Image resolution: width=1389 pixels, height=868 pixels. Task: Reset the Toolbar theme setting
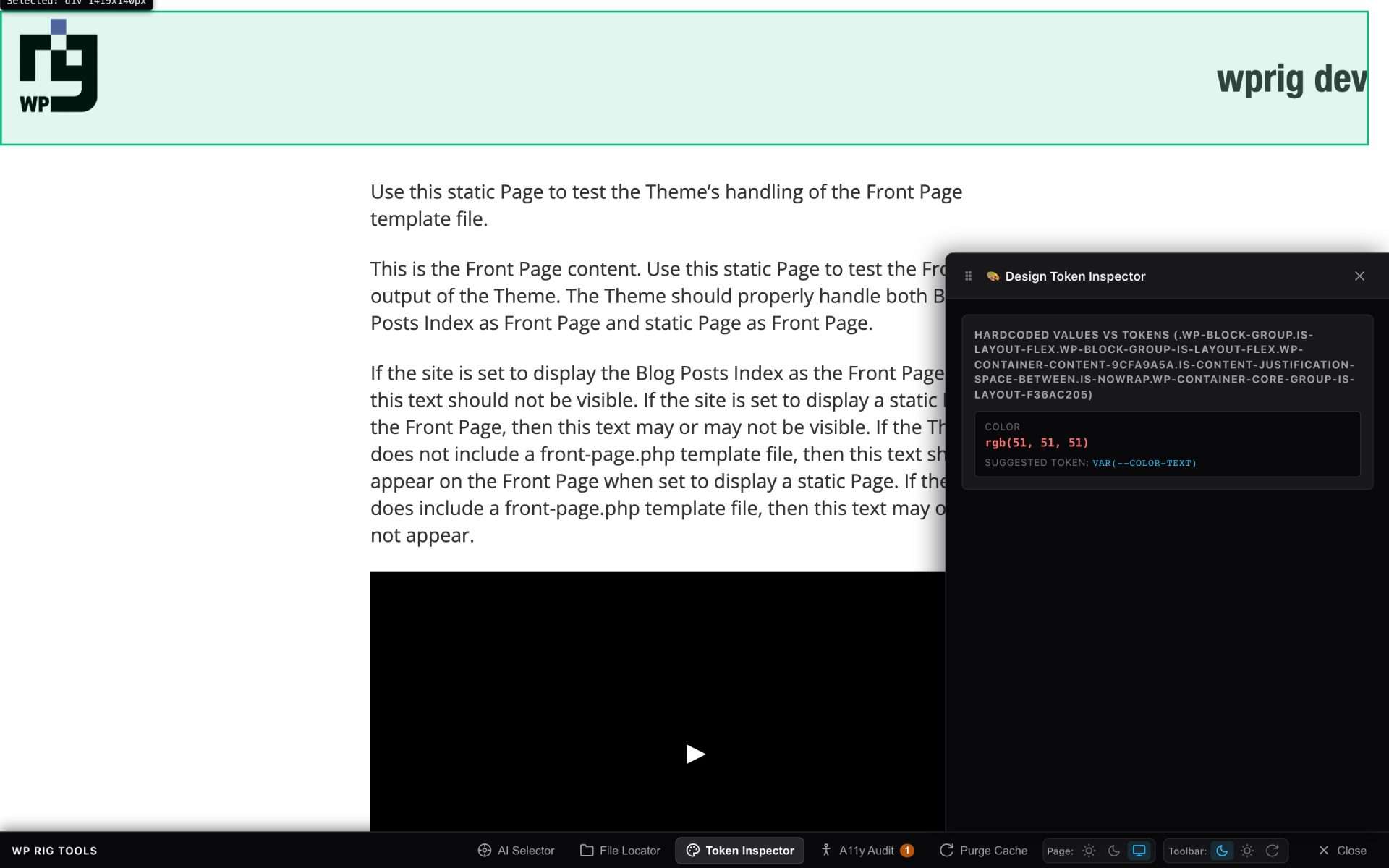coord(1273,851)
